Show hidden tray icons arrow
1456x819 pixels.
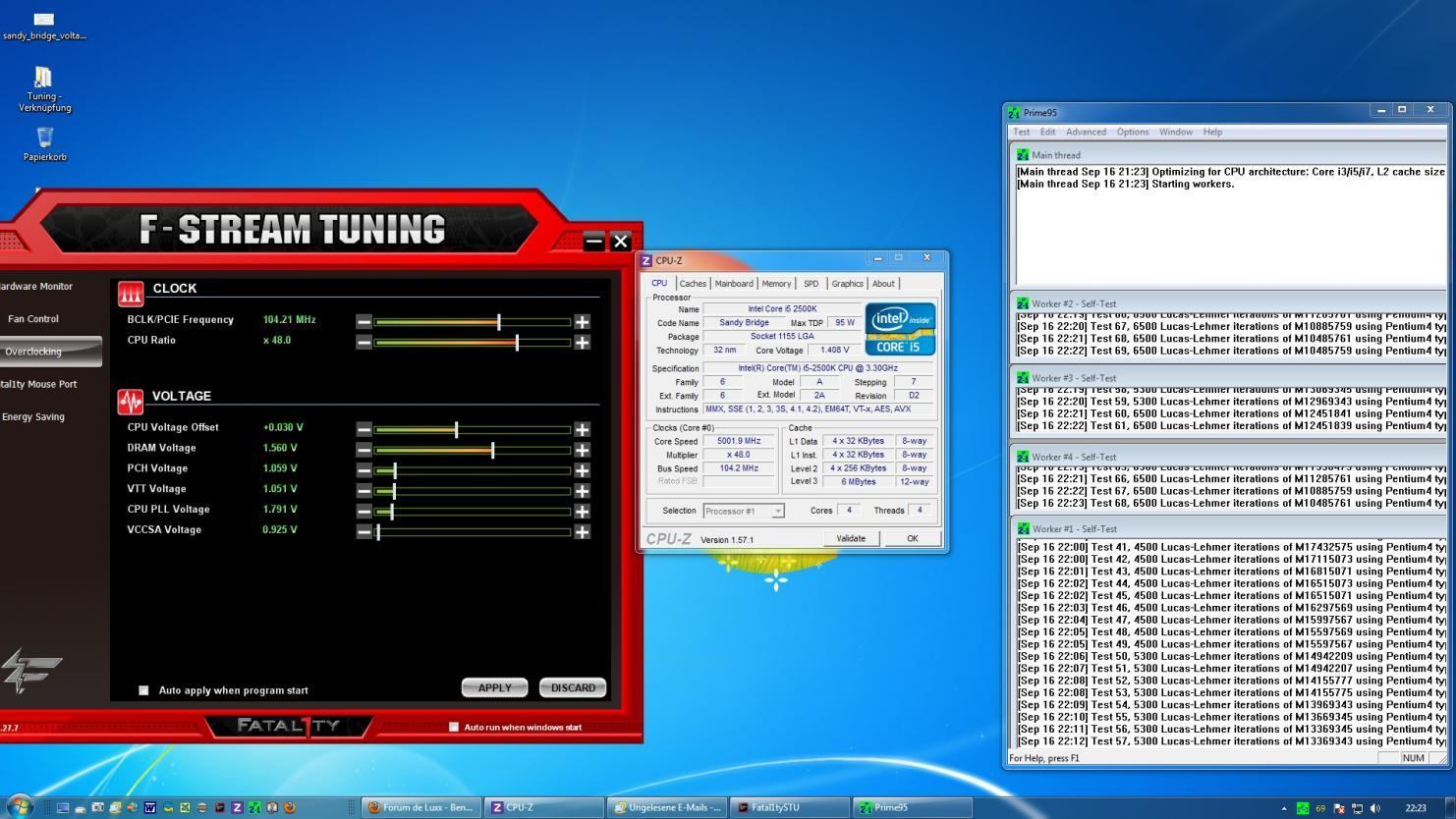[x=1284, y=808]
